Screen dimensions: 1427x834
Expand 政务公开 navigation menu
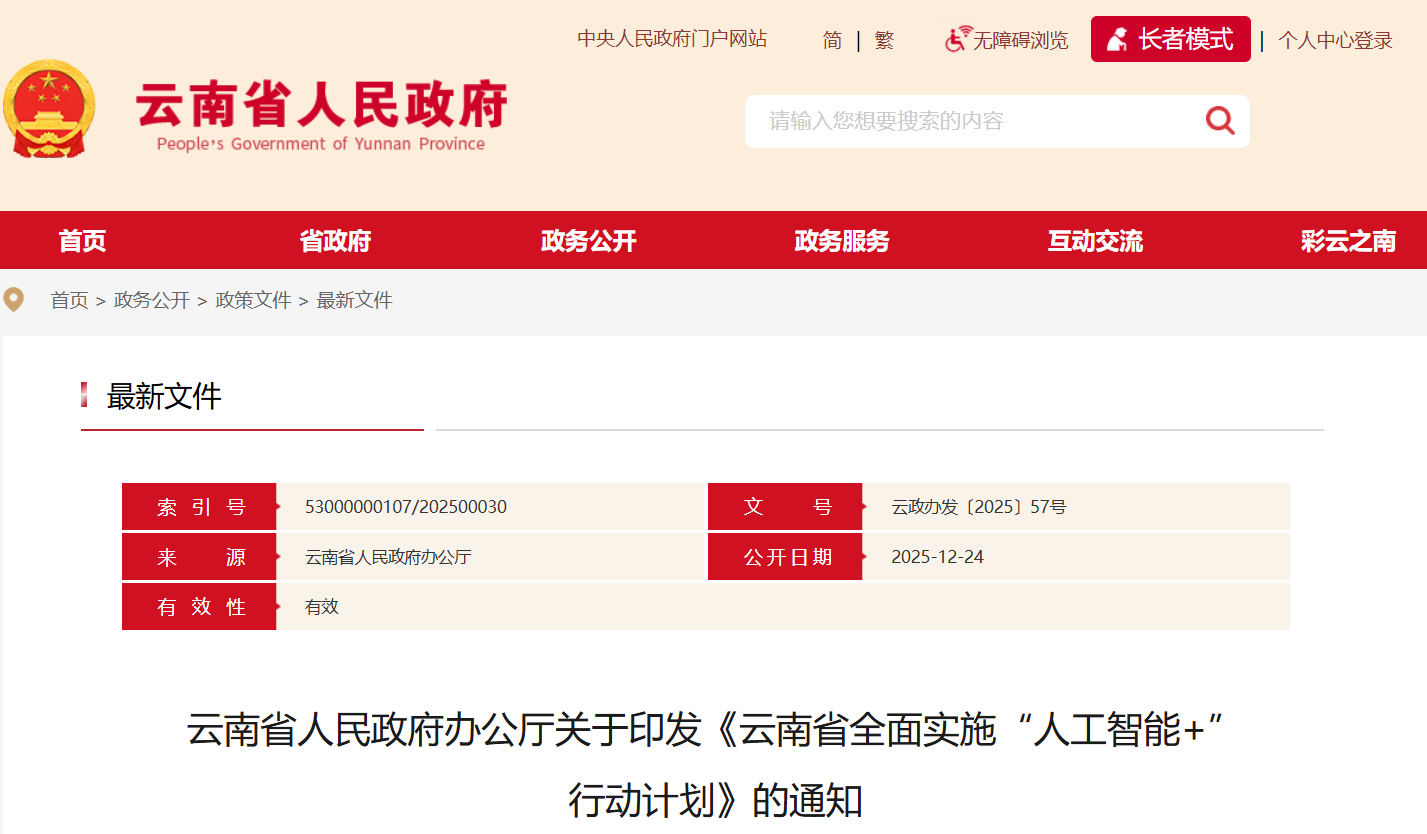click(588, 241)
